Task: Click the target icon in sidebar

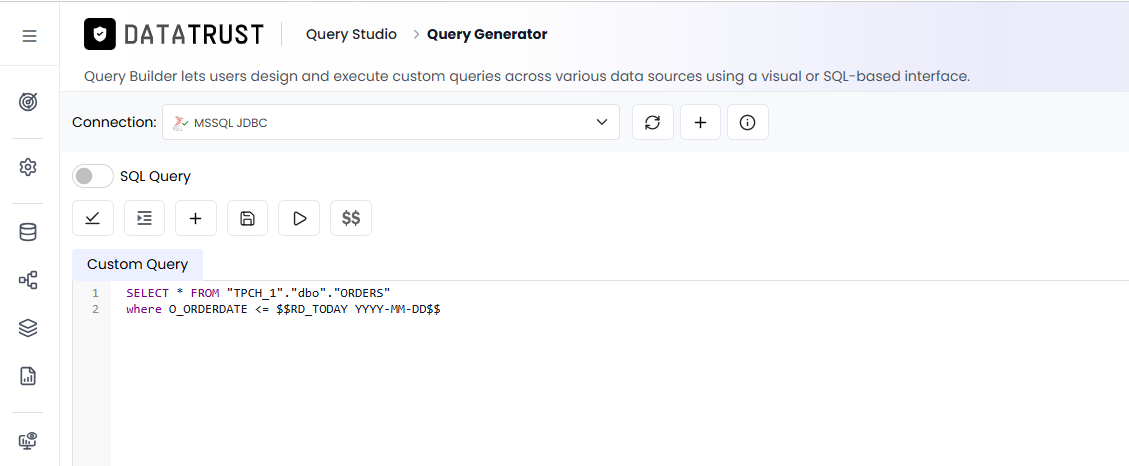Action: tap(28, 102)
